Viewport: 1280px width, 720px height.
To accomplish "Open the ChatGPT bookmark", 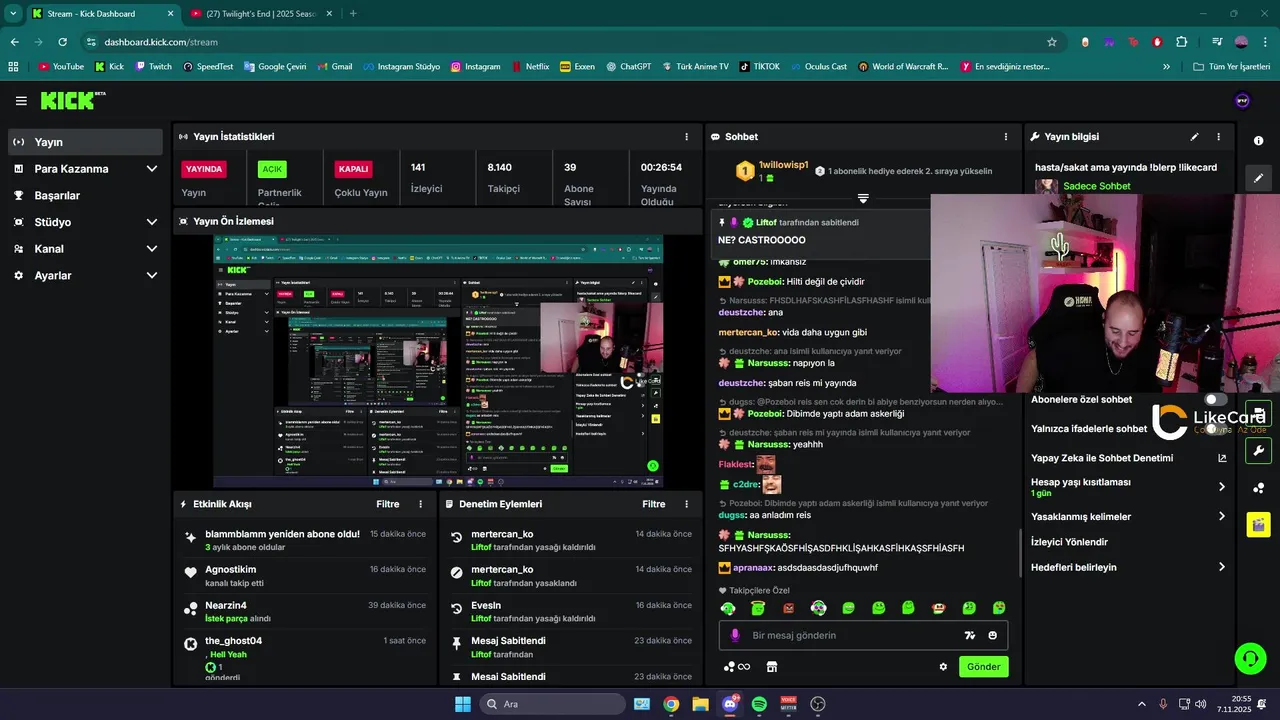I will (628, 67).
